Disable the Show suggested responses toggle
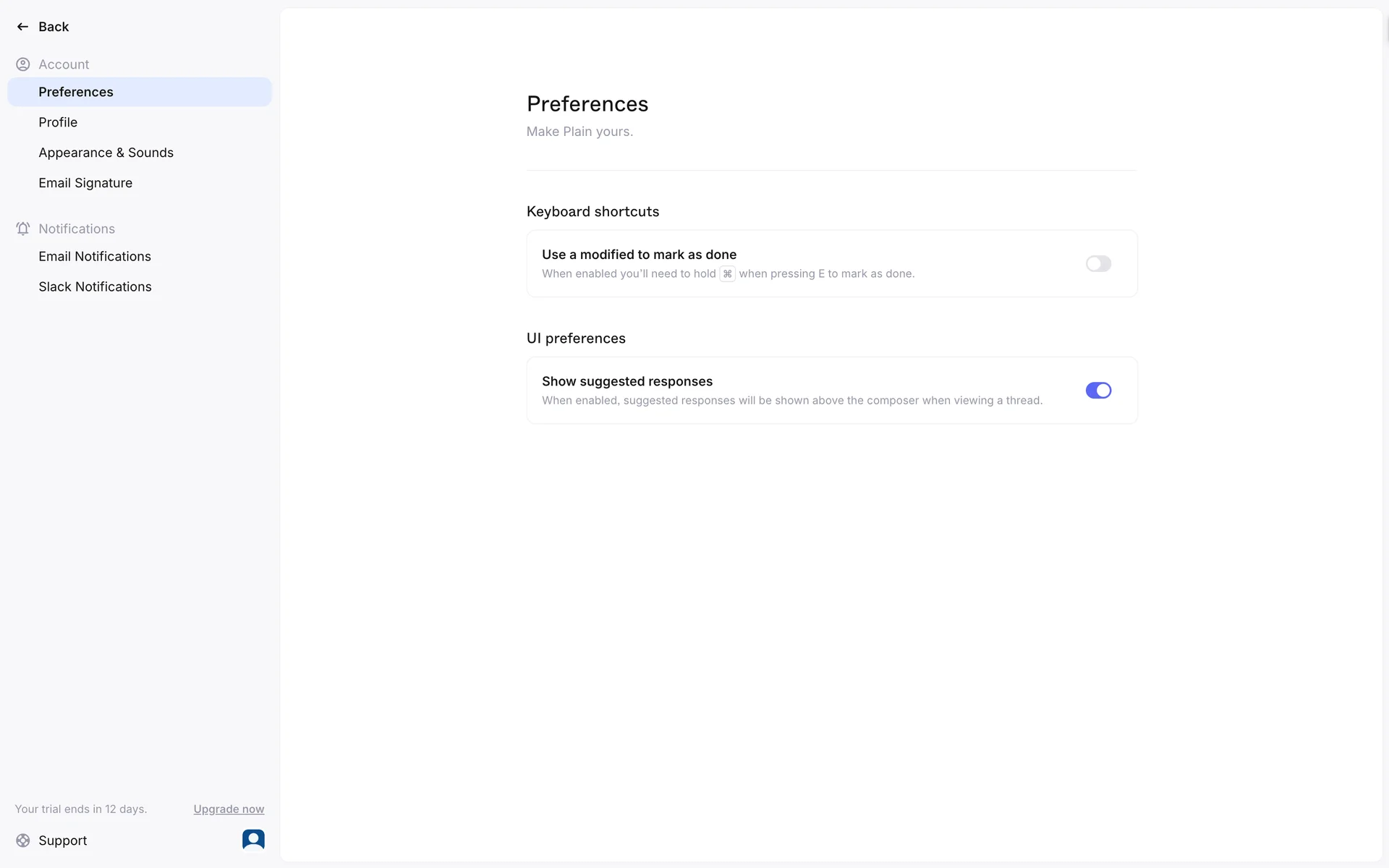This screenshot has width=1389, height=868. click(1097, 391)
